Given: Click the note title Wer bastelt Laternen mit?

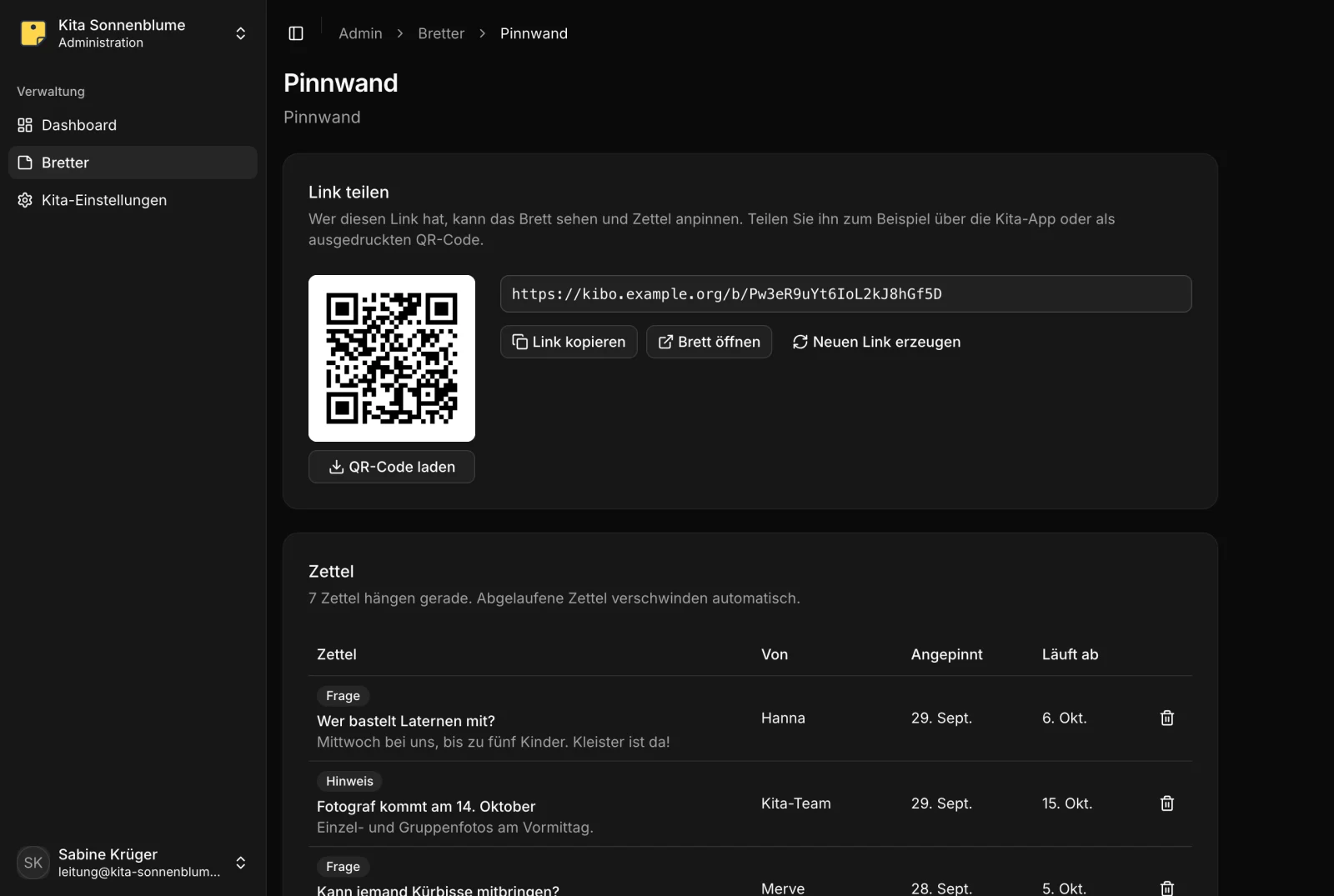Looking at the screenshot, I should coord(406,721).
